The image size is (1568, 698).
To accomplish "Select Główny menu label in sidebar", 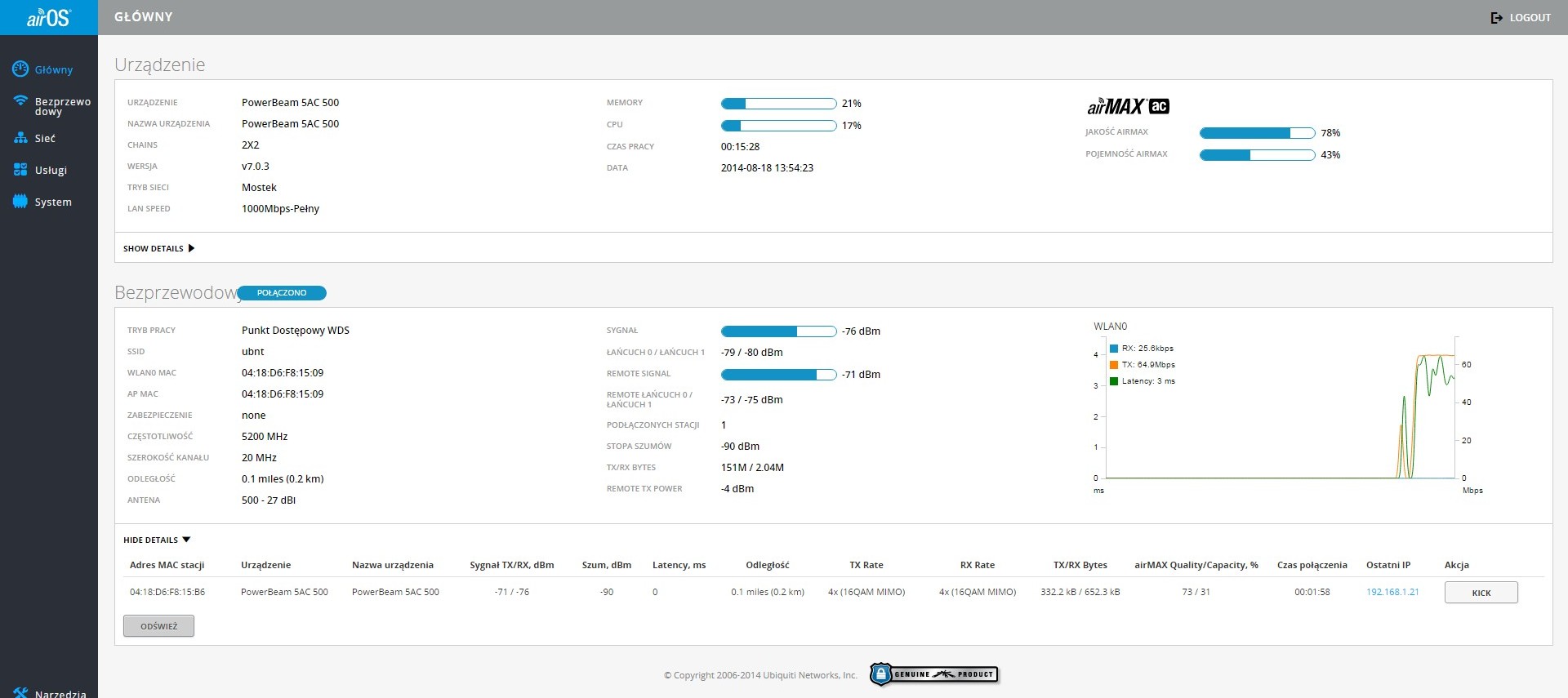I will pyautogui.click(x=54, y=70).
